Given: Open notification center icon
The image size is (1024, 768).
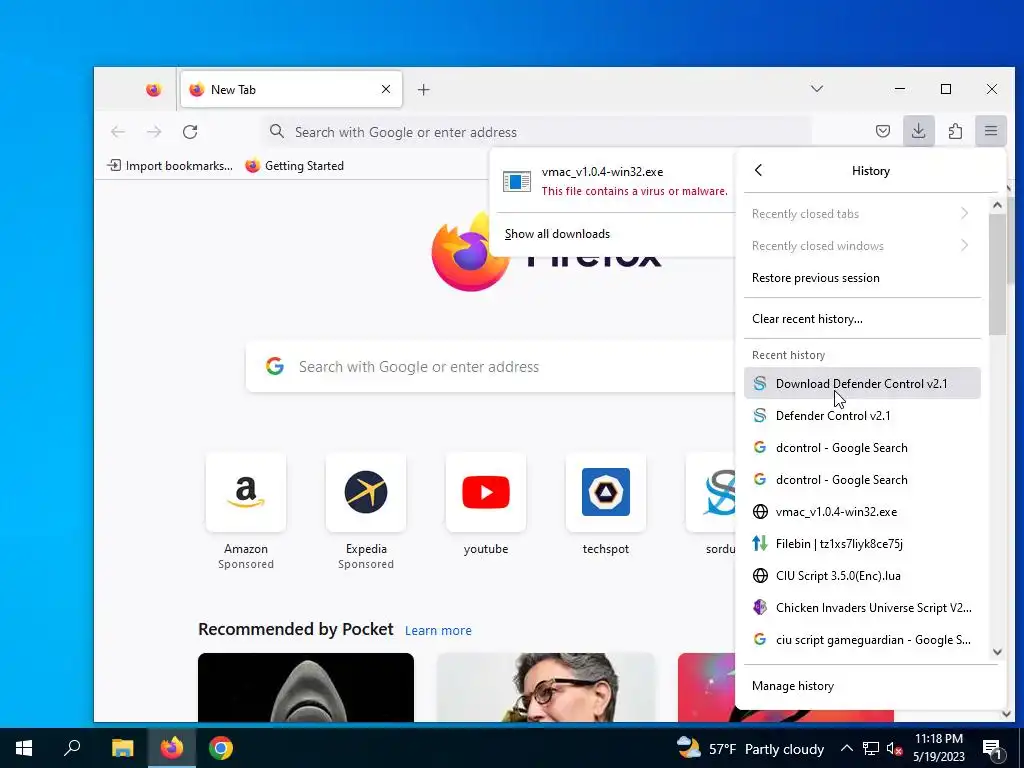Looking at the screenshot, I should [x=991, y=748].
